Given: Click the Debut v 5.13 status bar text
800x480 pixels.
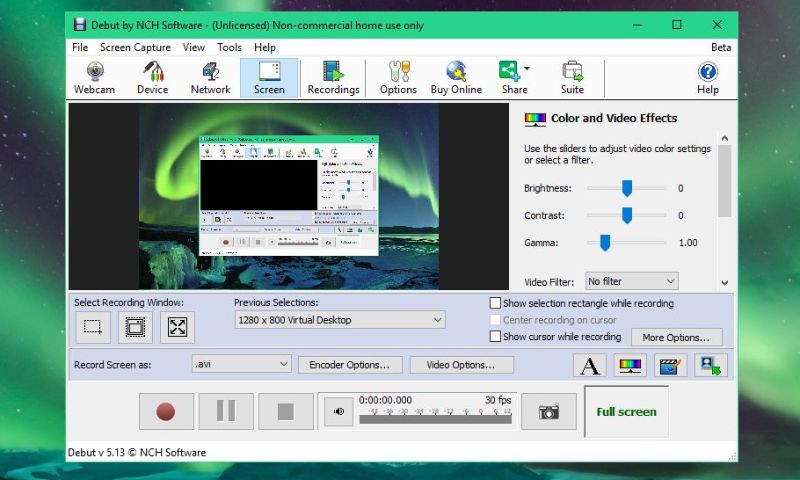Looking at the screenshot, I should (x=137, y=452).
